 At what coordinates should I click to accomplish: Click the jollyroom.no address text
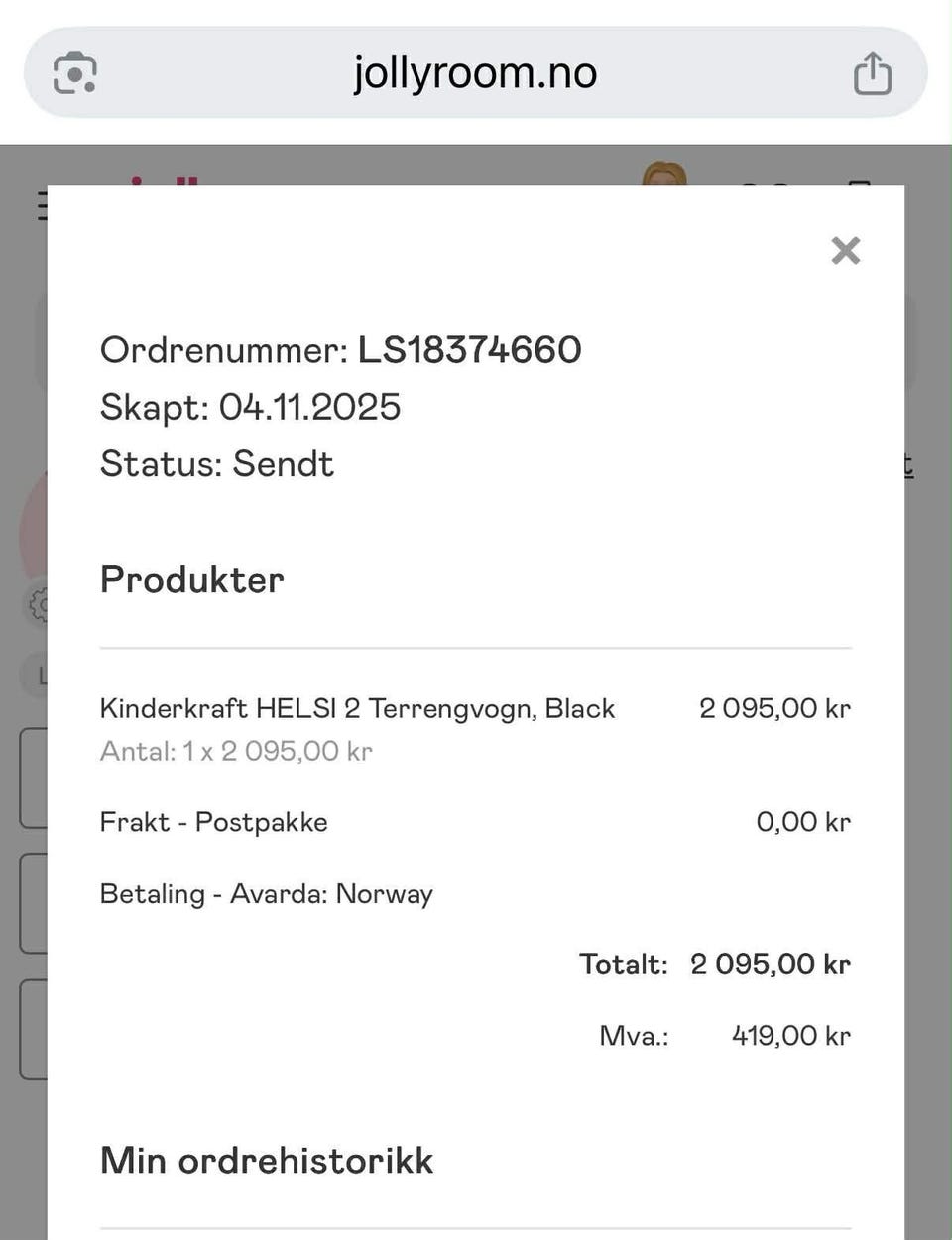476,72
